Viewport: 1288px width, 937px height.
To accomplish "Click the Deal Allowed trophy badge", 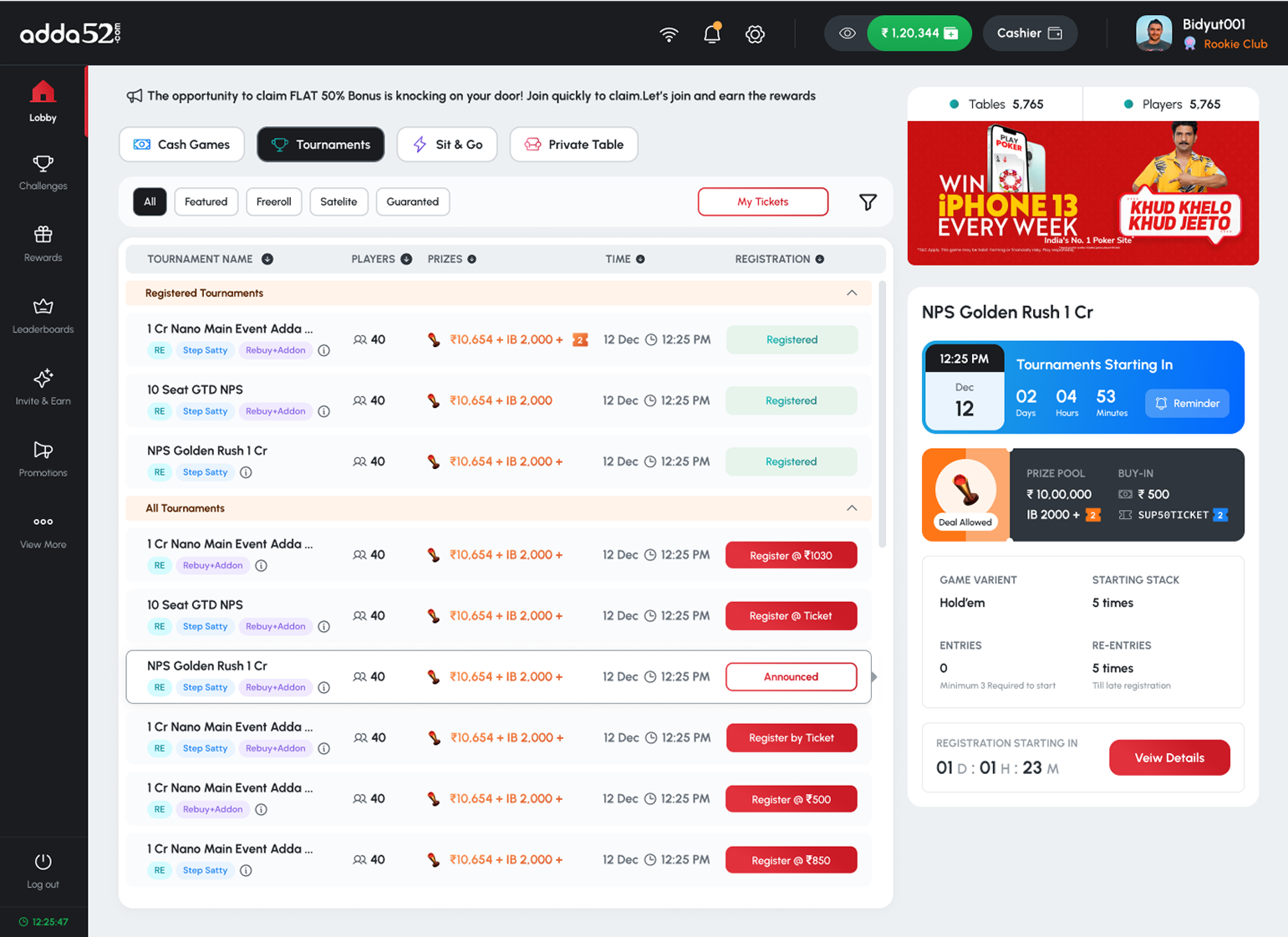I will [x=965, y=495].
